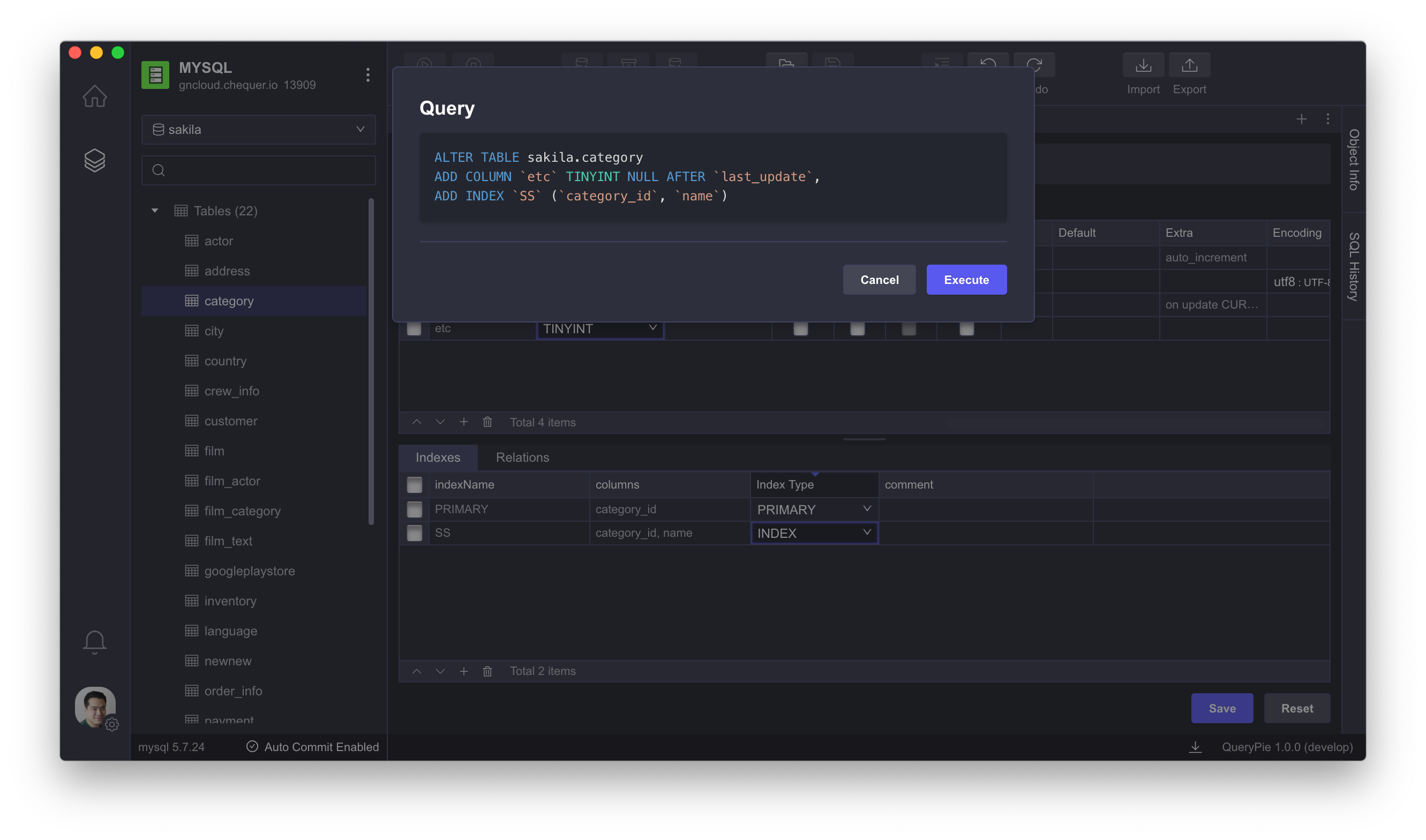Image resolution: width=1426 pixels, height=840 pixels.
Task: Execute the ALTER TABLE query
Action: coord(966,280)
